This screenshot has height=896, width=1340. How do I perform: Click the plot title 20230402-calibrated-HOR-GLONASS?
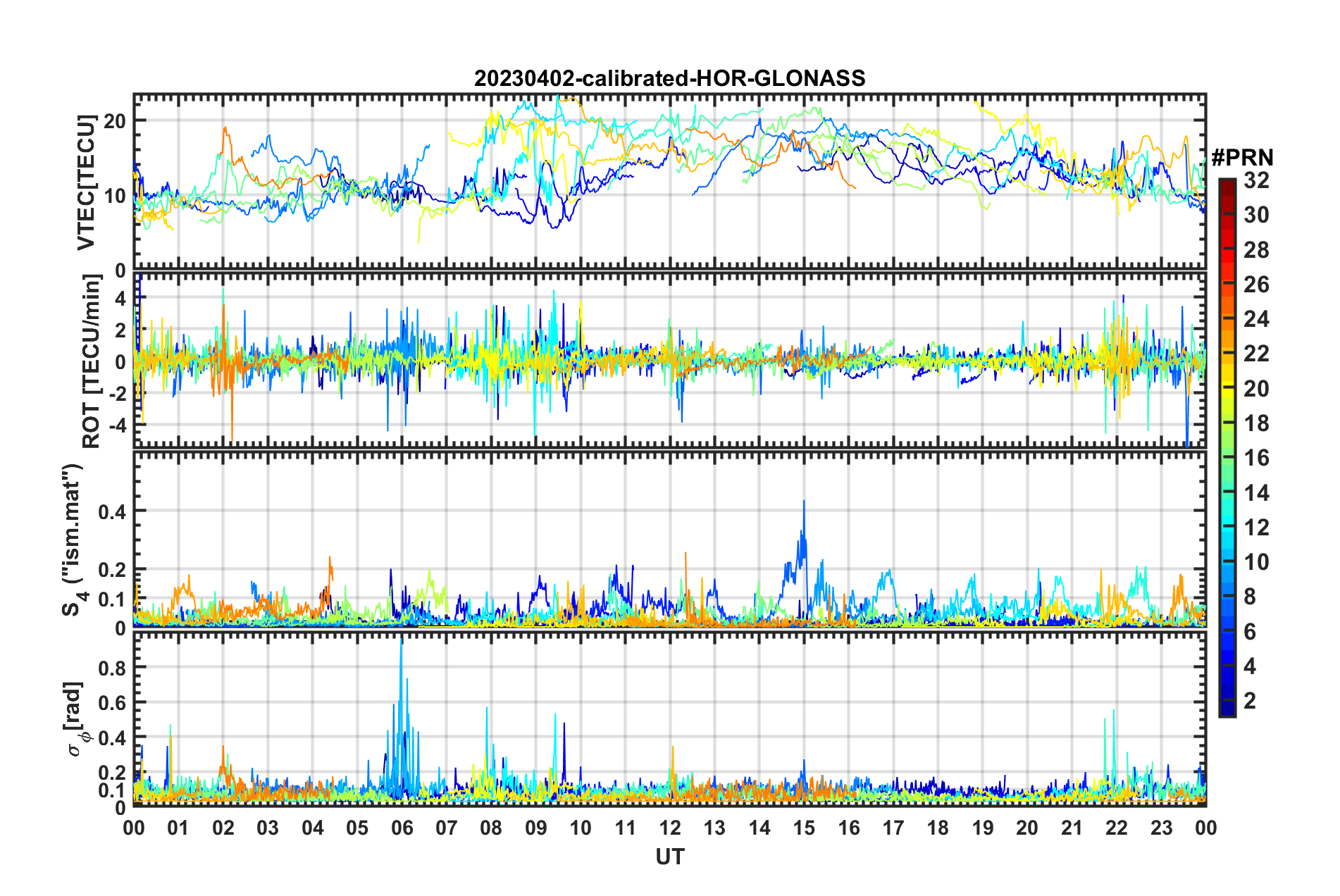pyautogui.click(x=669, y=78)
